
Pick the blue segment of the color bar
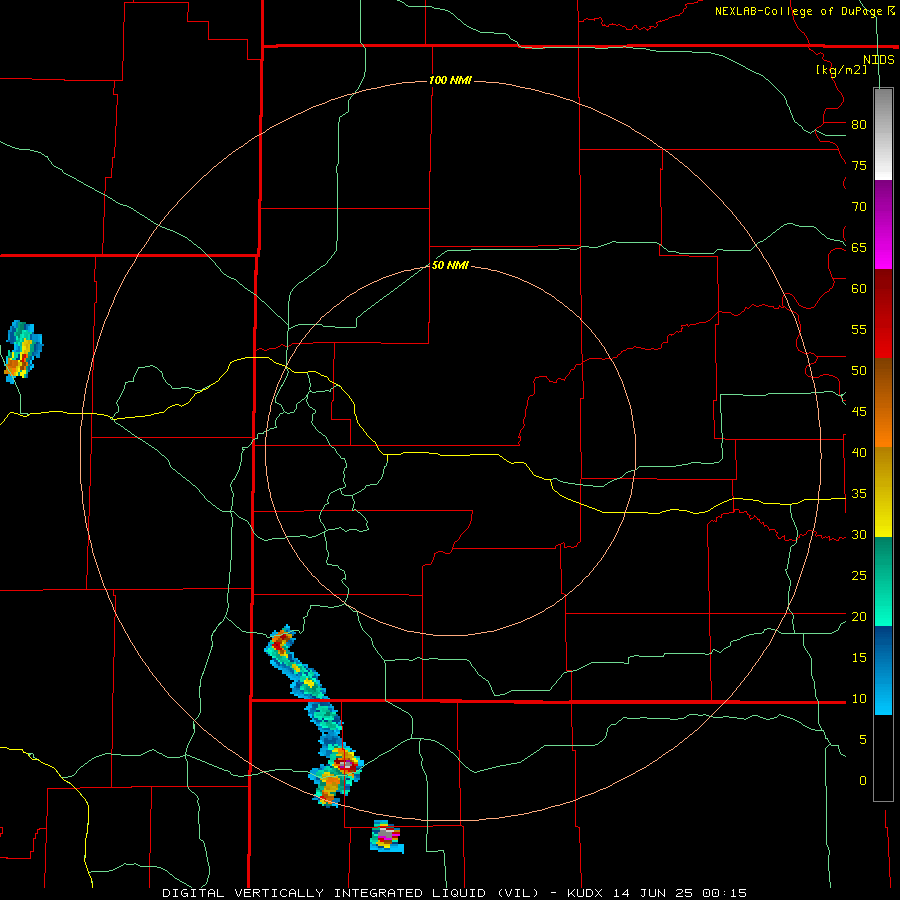(883, 670)
